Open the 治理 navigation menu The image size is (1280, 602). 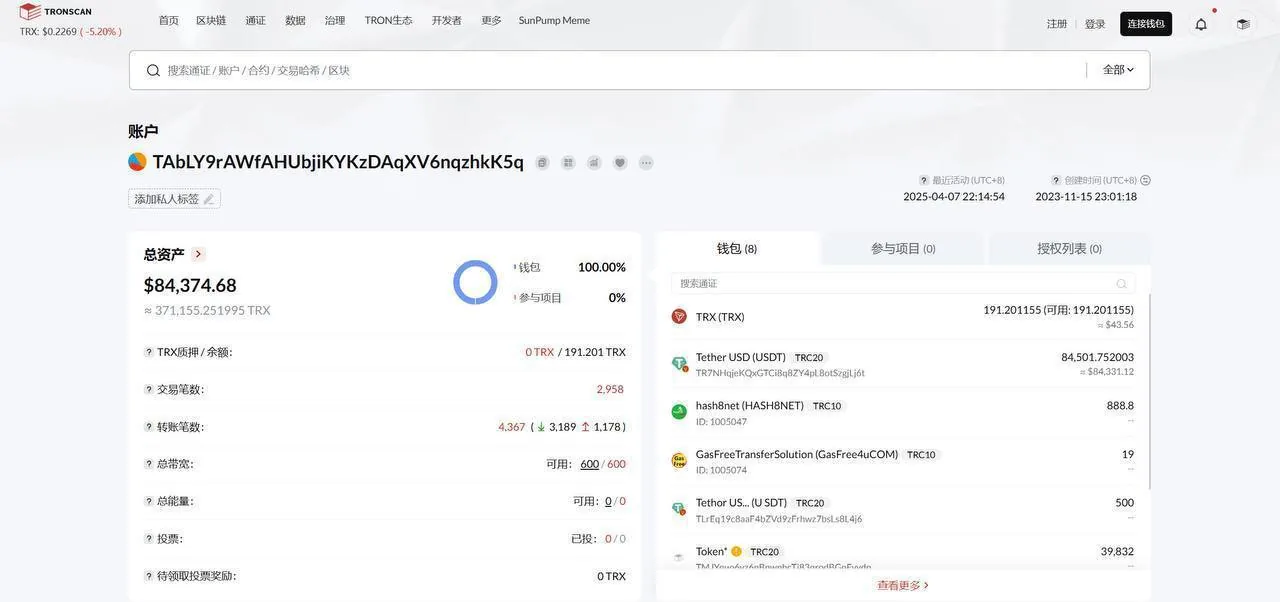[335, 20]
